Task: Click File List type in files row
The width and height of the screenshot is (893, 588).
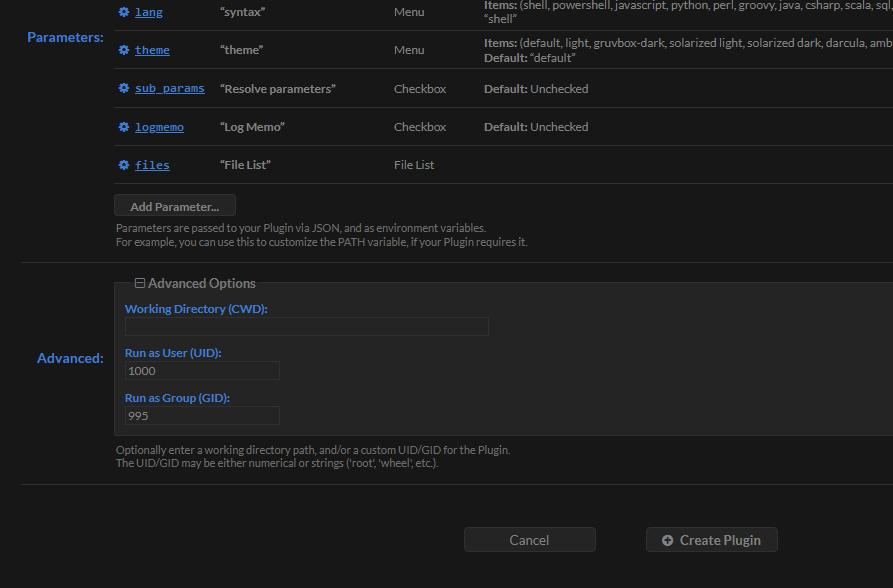Action: pyautogui.click(x=414, y=165)
